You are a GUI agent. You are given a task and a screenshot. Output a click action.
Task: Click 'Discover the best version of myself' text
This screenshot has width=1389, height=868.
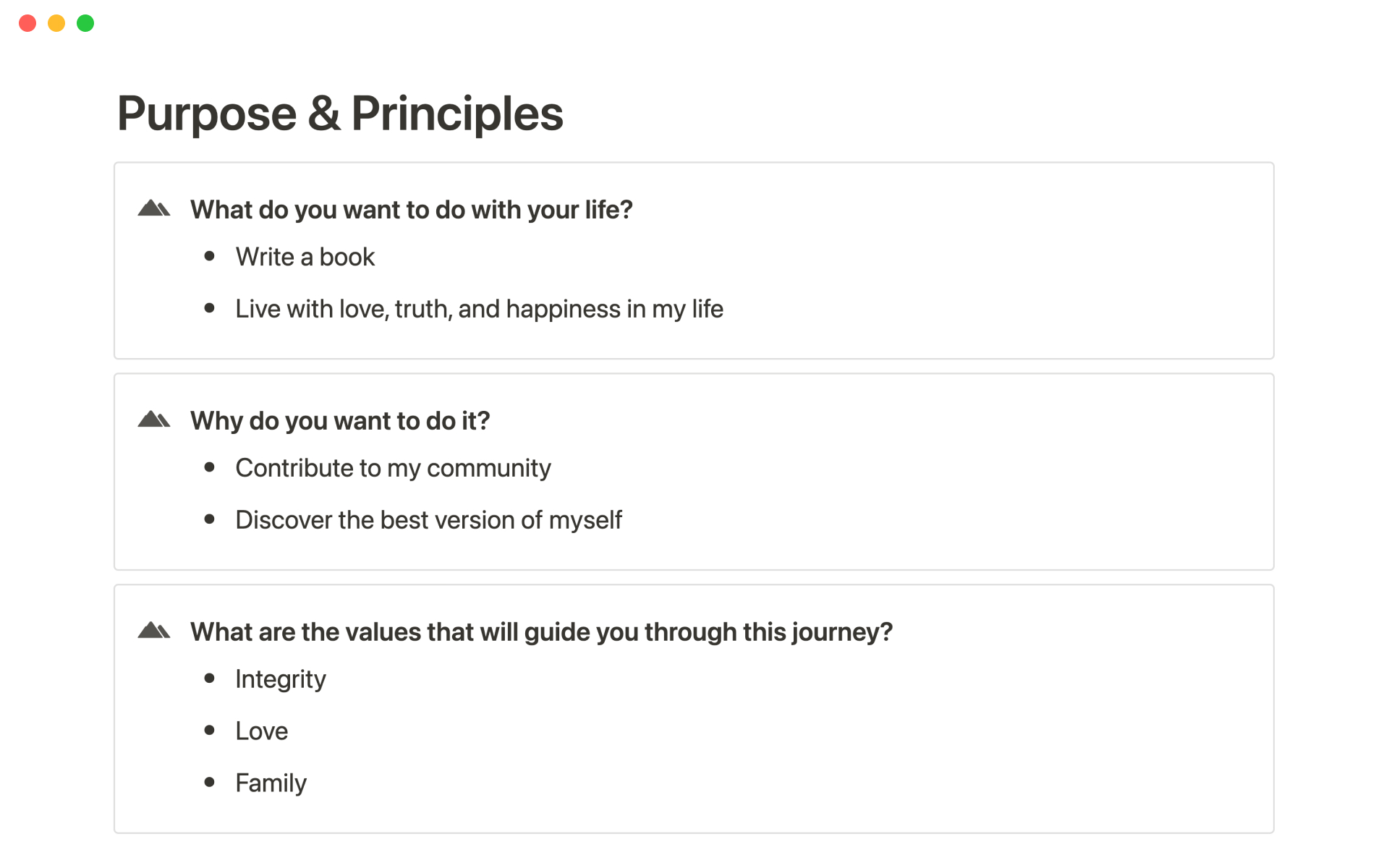click(x=428, y=521)
